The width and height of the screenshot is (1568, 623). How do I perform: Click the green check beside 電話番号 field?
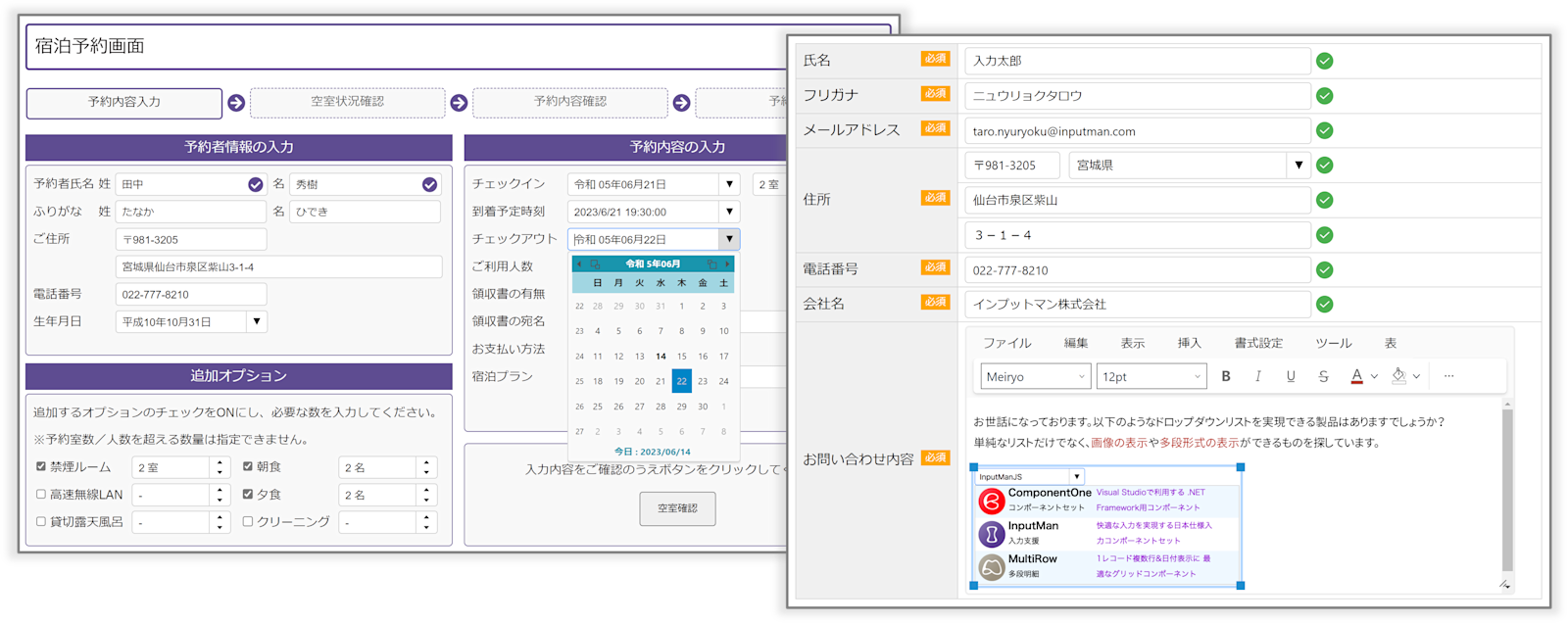(1325, 270)
